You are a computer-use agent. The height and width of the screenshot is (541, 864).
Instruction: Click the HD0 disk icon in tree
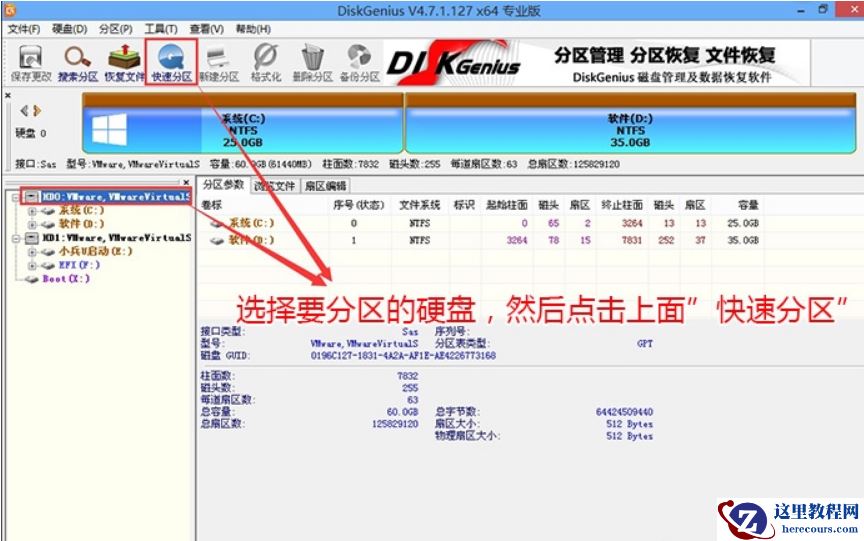32,196
